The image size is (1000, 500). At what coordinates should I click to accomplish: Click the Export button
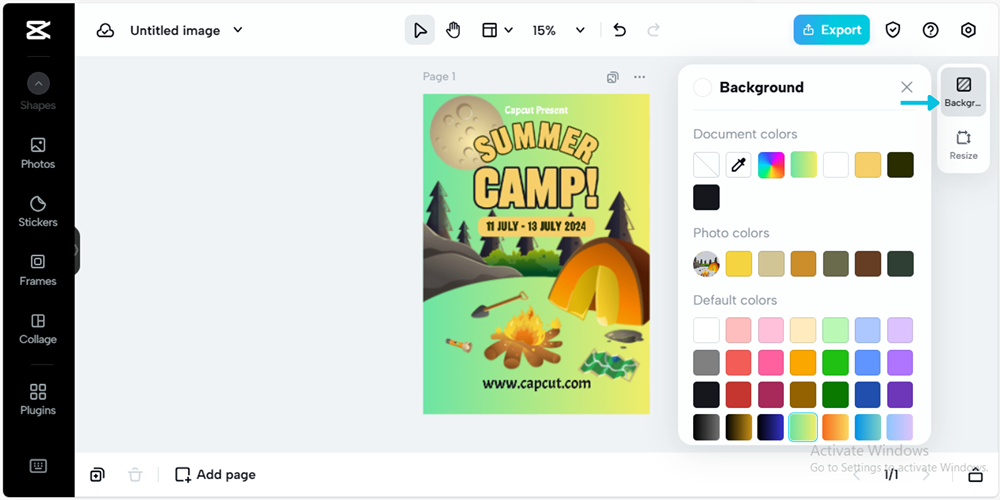click(832, 30)
